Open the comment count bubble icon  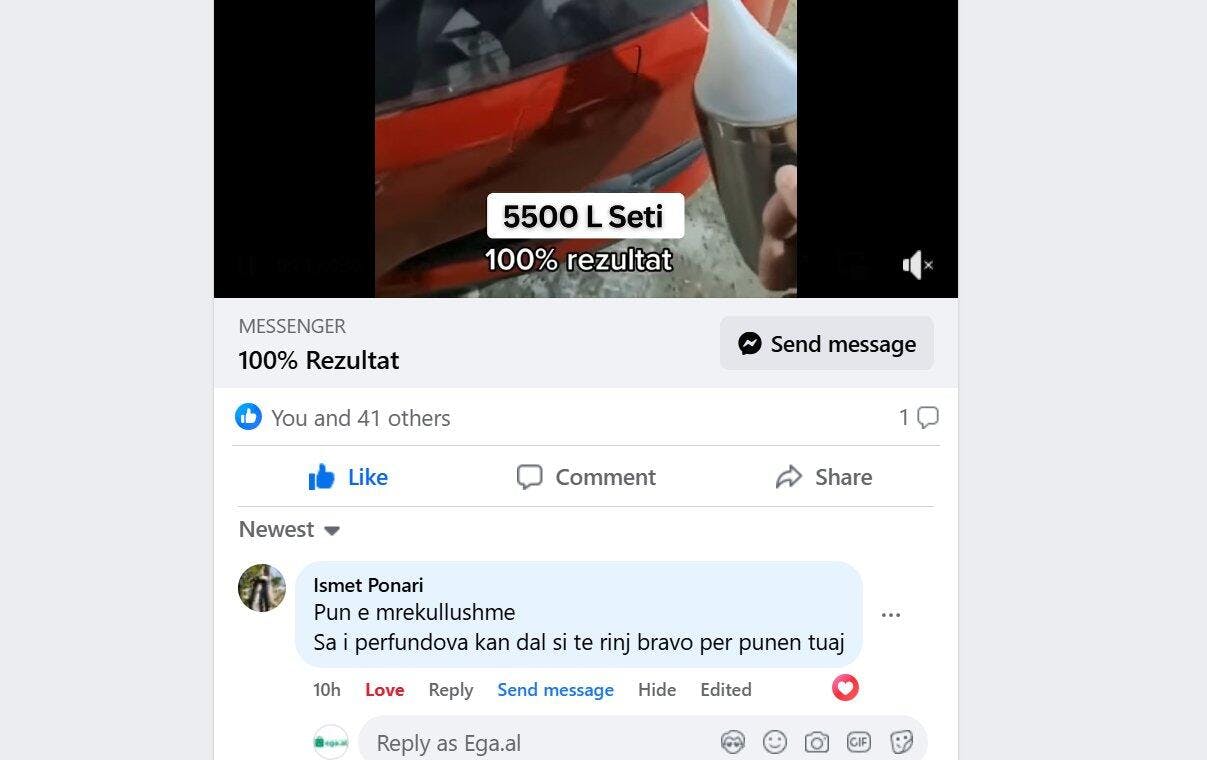[x=928, y=417]
